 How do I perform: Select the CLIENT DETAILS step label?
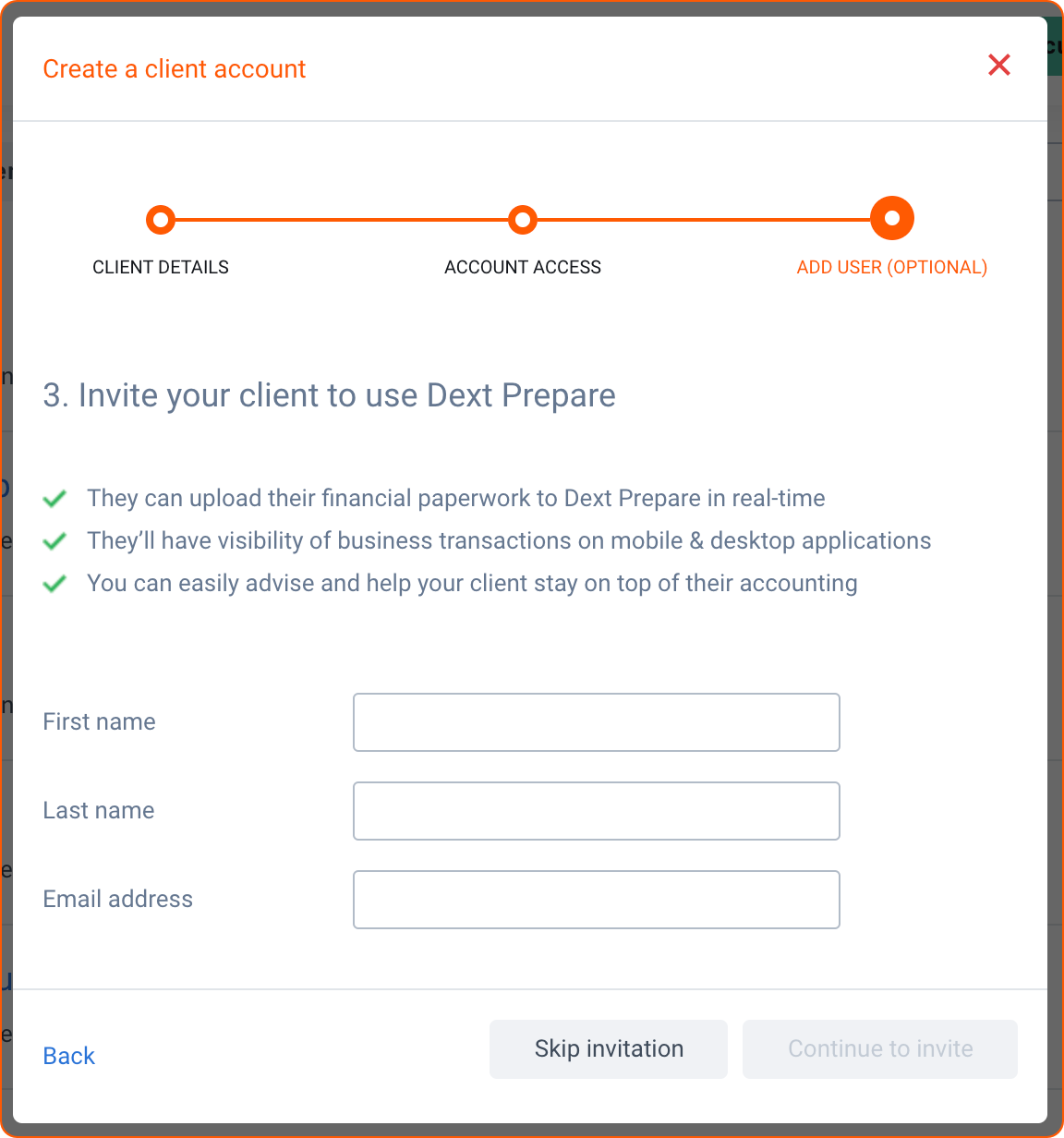point(161,267)
